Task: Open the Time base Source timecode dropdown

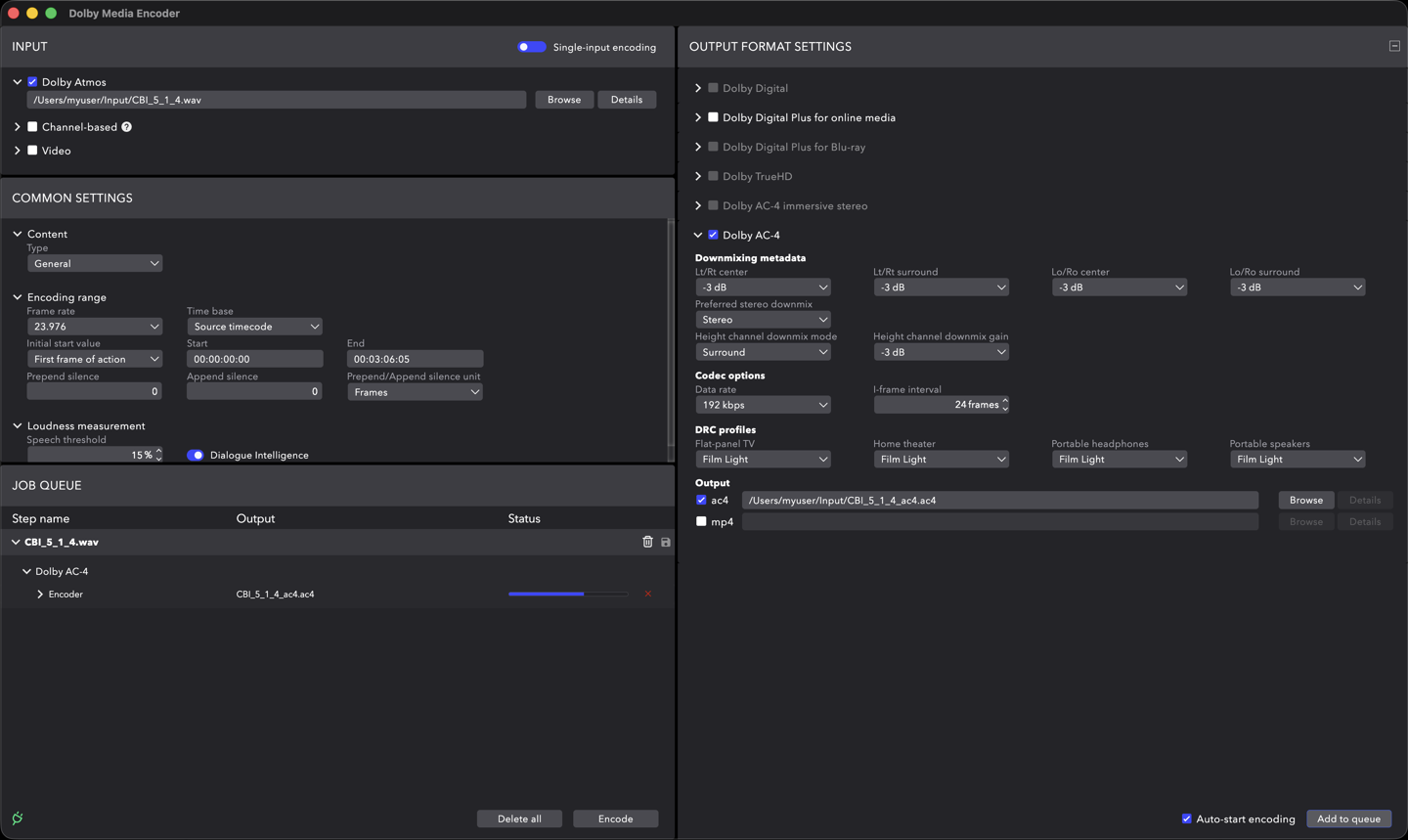Action: 254,327
